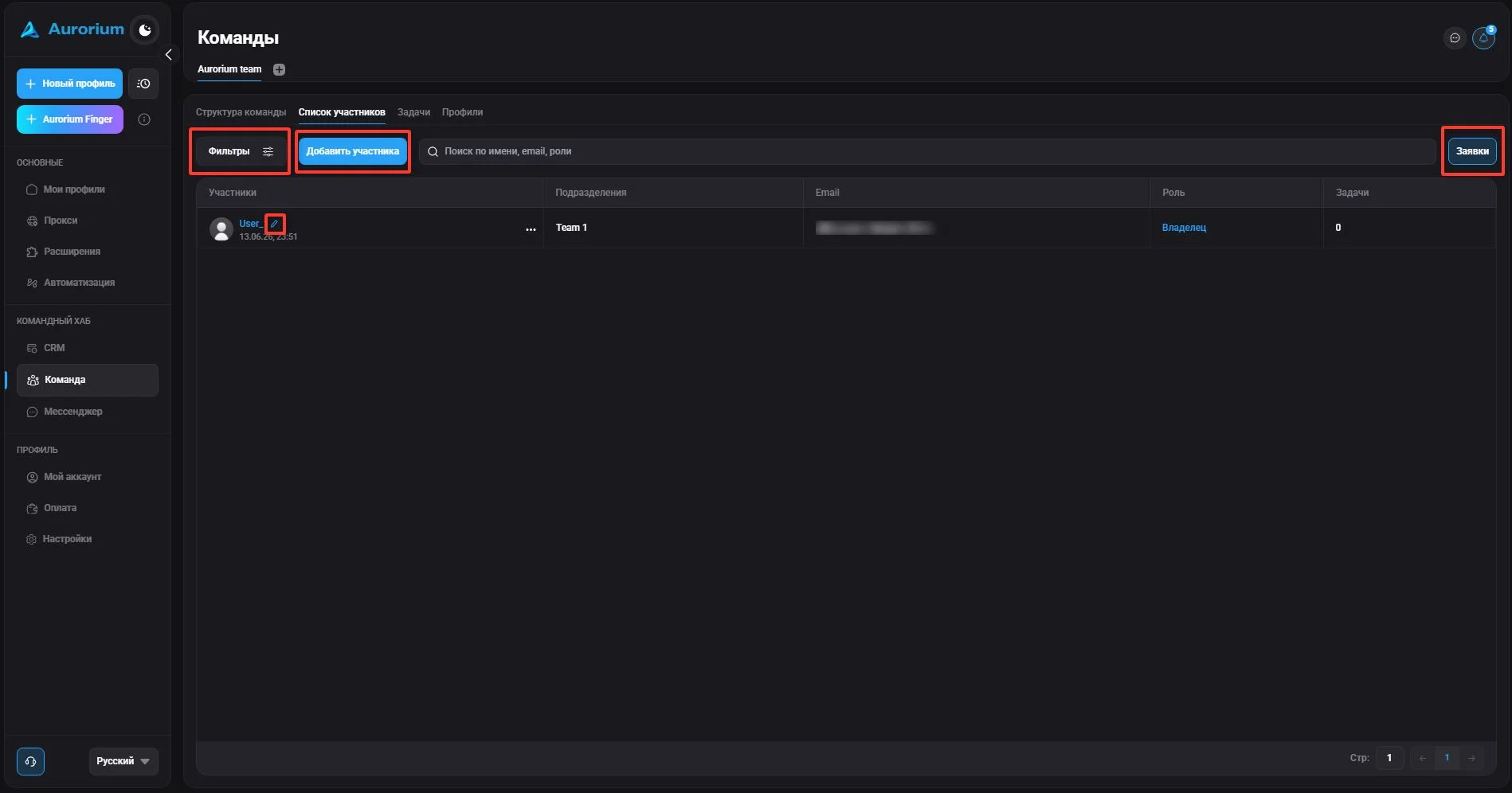
Task: Open the three-dot menu for the user row
Action: coord(531,229)
